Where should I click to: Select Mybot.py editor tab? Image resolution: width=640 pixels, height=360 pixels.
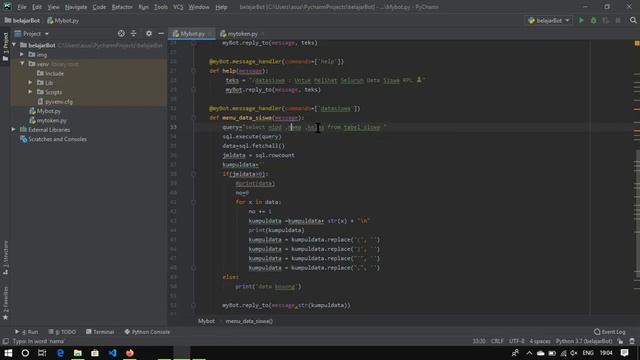(193, 34)
